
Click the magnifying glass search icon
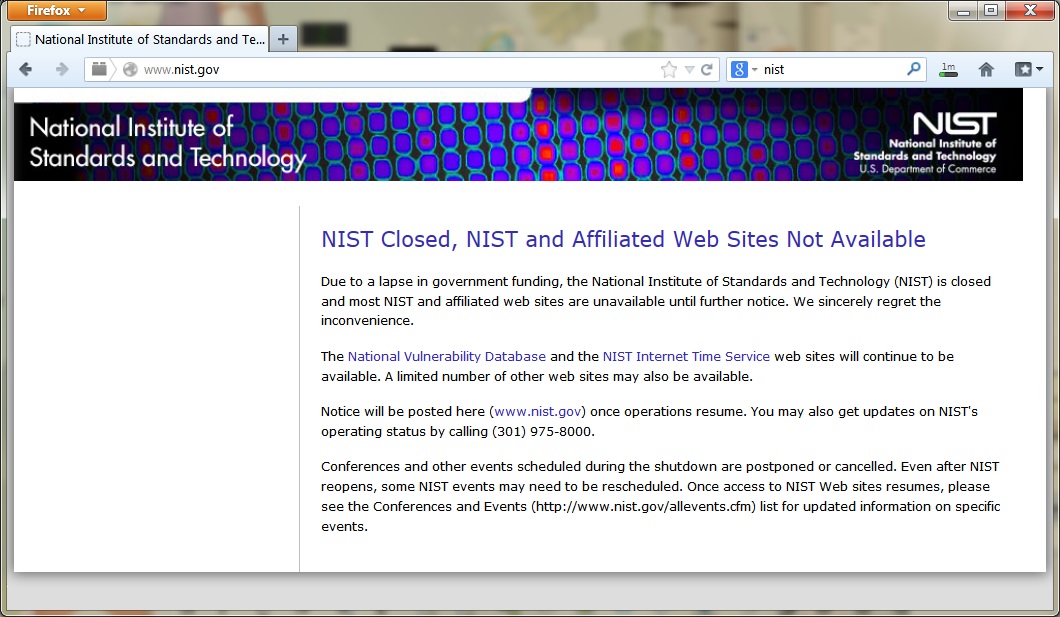tap(913, 70)
